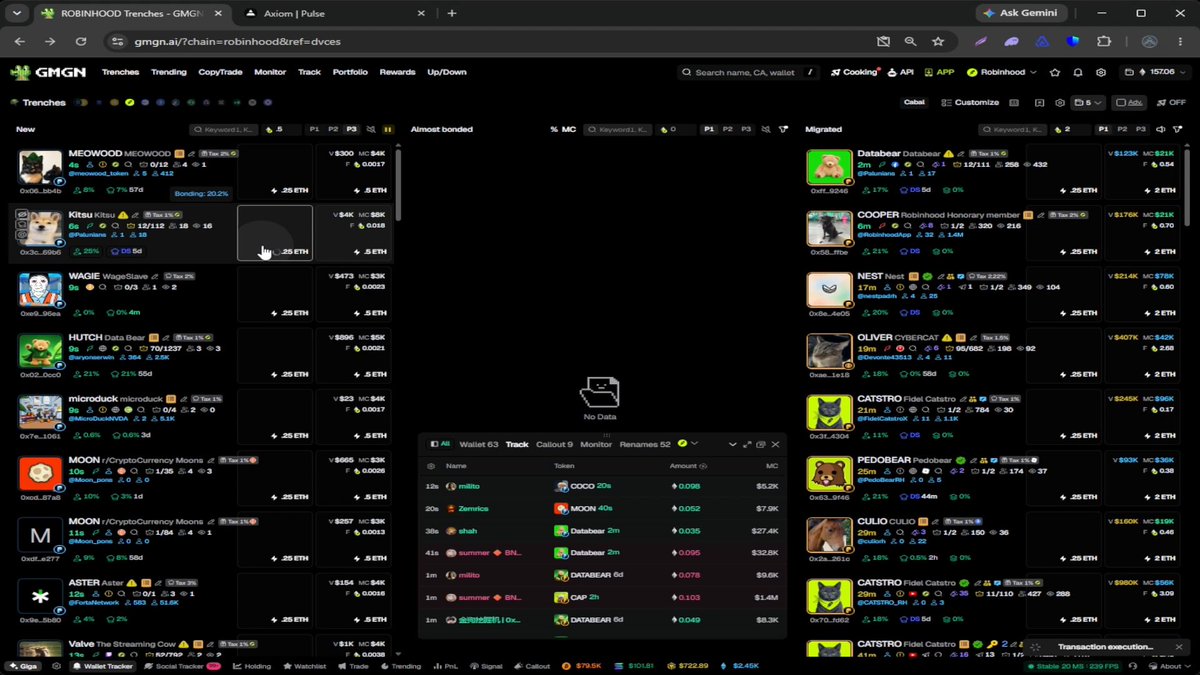
Task: Expand the wallet tracker popup to fullscreen
Action: tap(747, 444)
